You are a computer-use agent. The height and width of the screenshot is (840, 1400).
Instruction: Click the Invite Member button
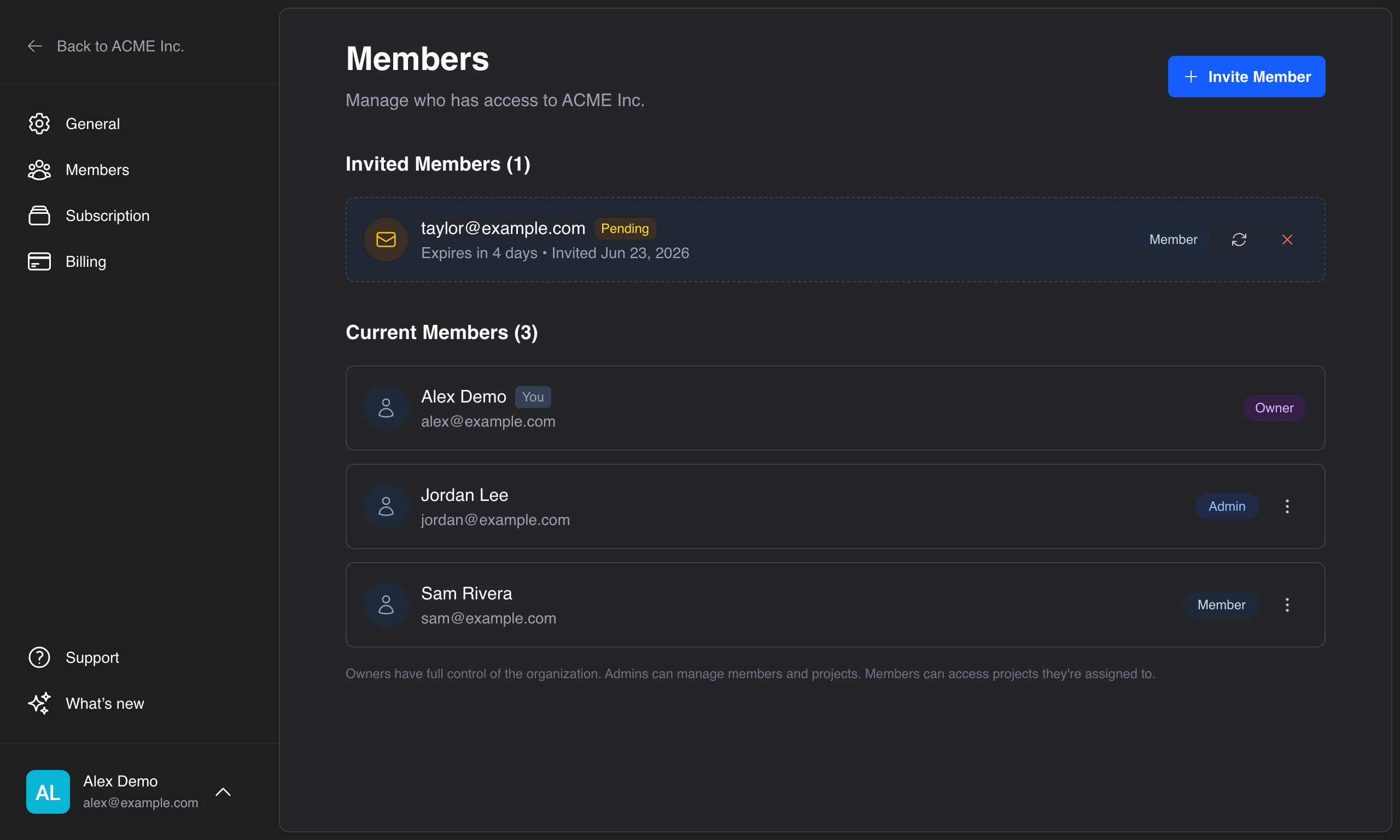pos(1246,77)
